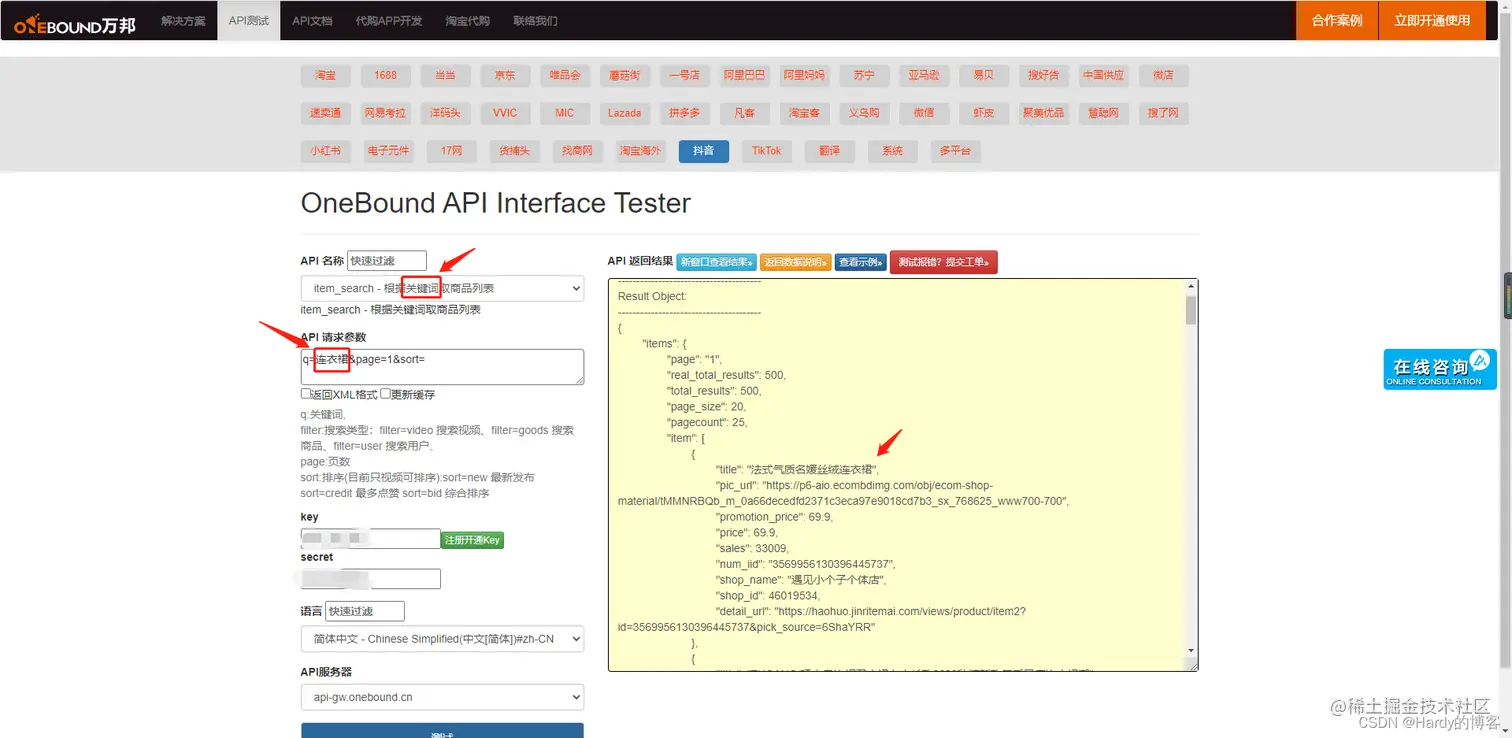Open 淘宝代购 in the top menu
Viewport: 1512px width, 738px height.
pos(468,21)
